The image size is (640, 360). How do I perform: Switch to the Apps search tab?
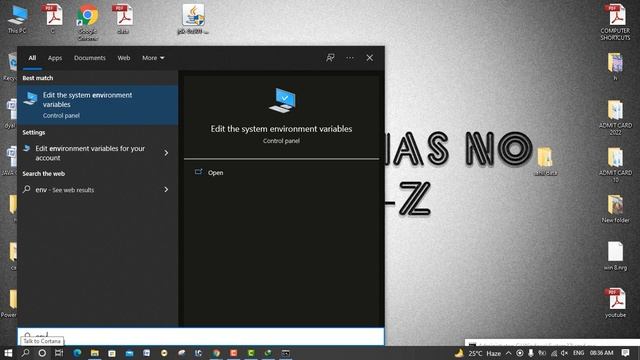(55, 58)
